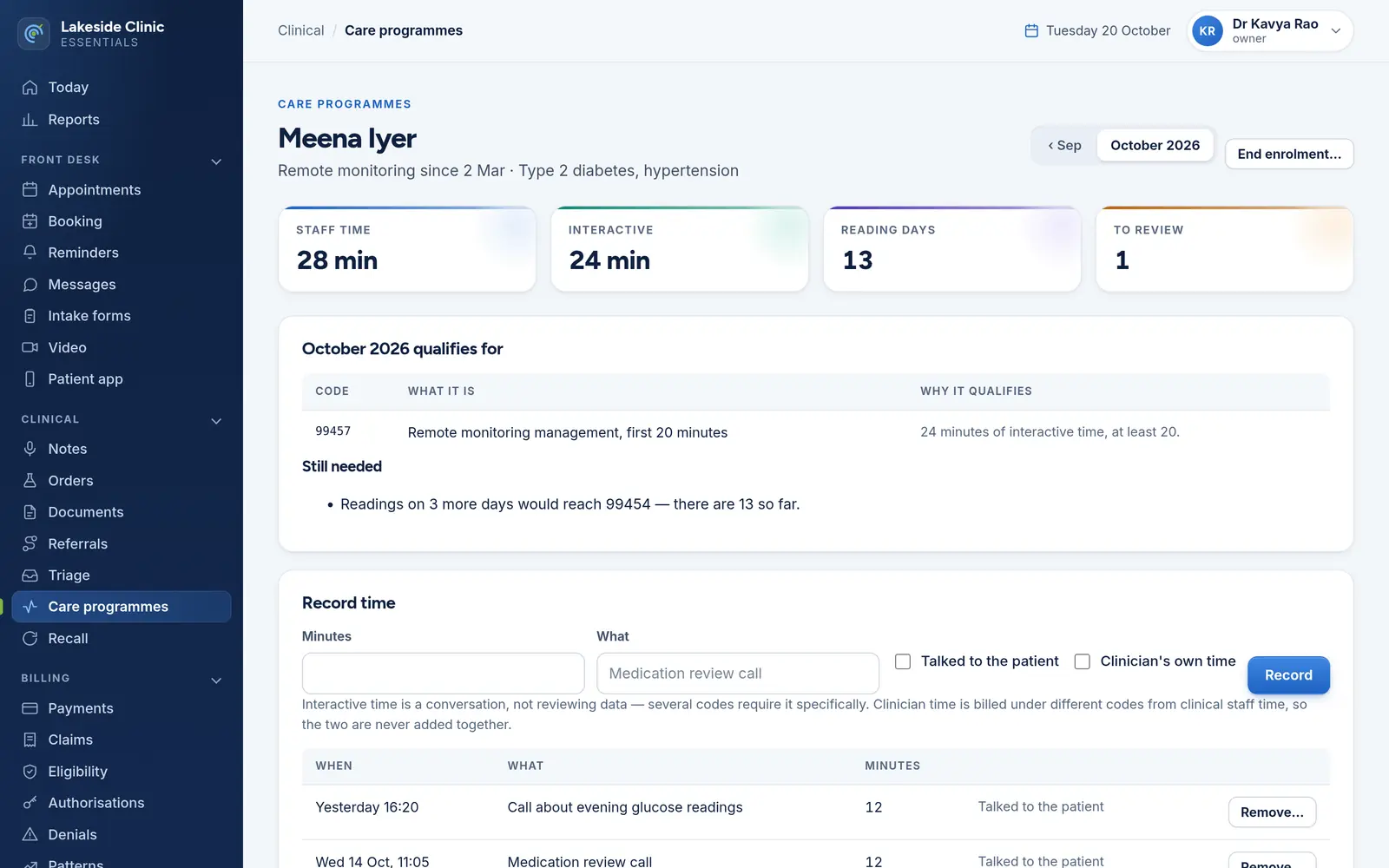Tick the Clinician's own time checkbox
Screen dimensions: 1389x868
(1083, 661)
